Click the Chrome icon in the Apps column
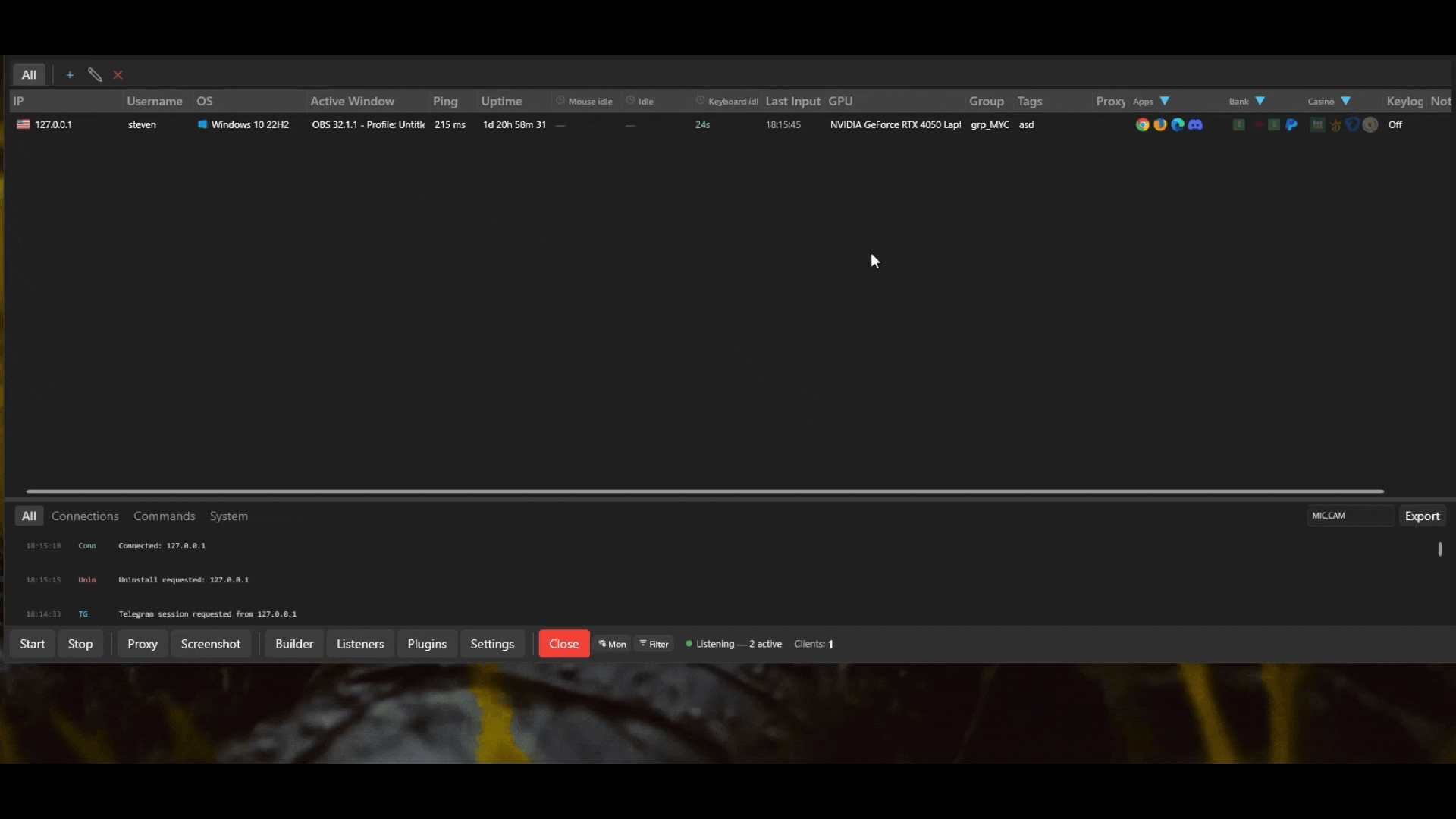The image size is (1456, 819). 1142,125
